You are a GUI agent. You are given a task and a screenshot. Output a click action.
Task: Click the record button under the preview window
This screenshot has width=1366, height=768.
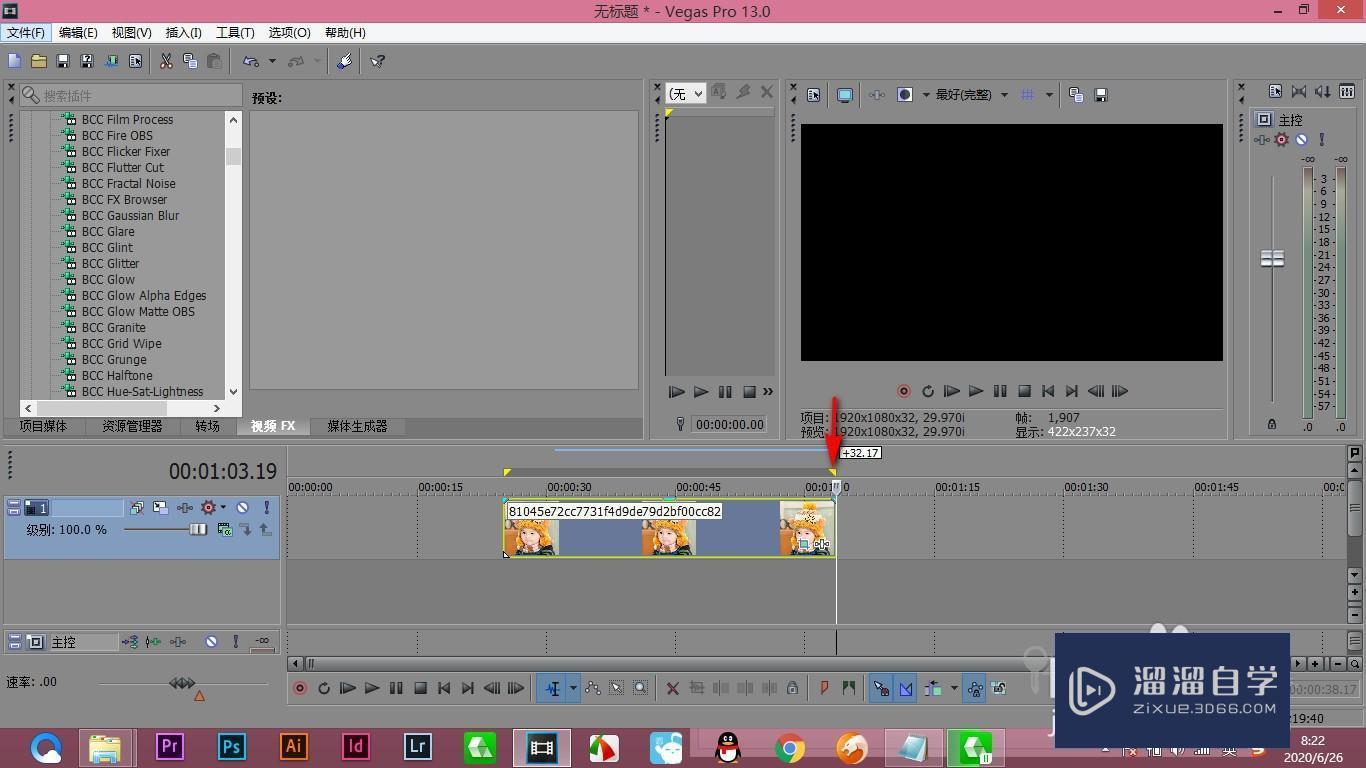pos(904,392)
